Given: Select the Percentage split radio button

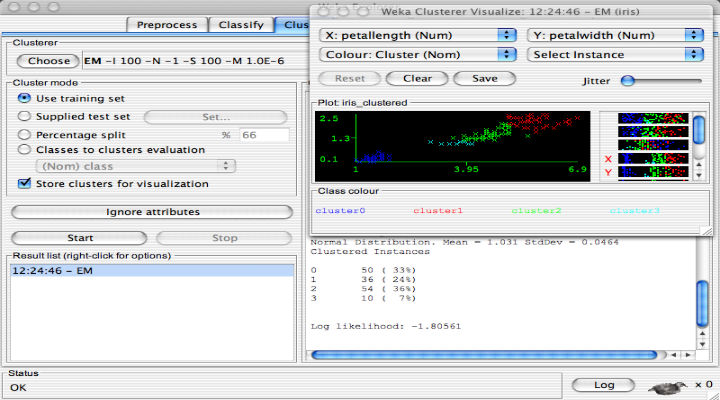Looking at the screenshot, I should click(x=24, y=135).
